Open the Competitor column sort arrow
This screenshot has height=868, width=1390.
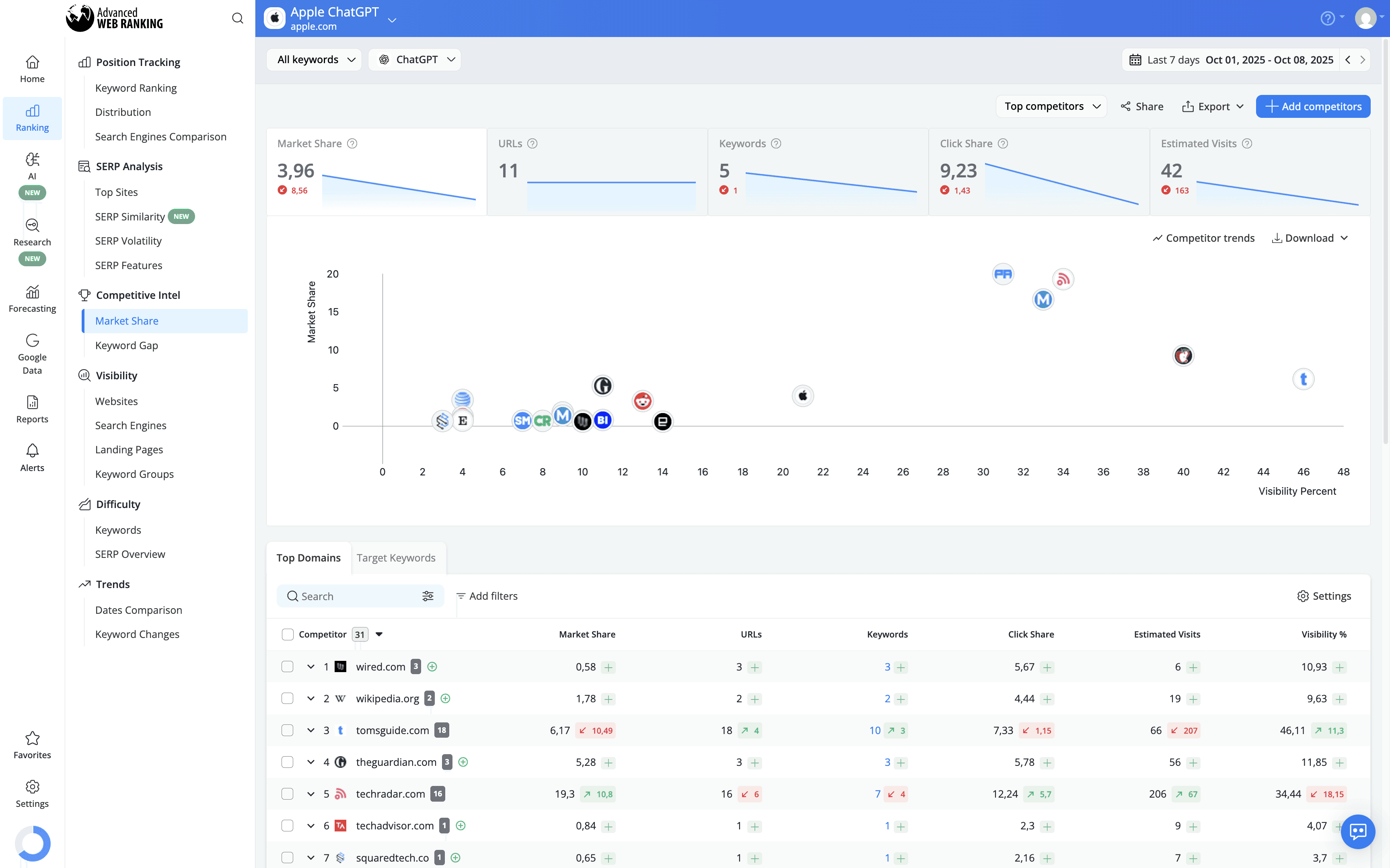[x=379, y=634]
